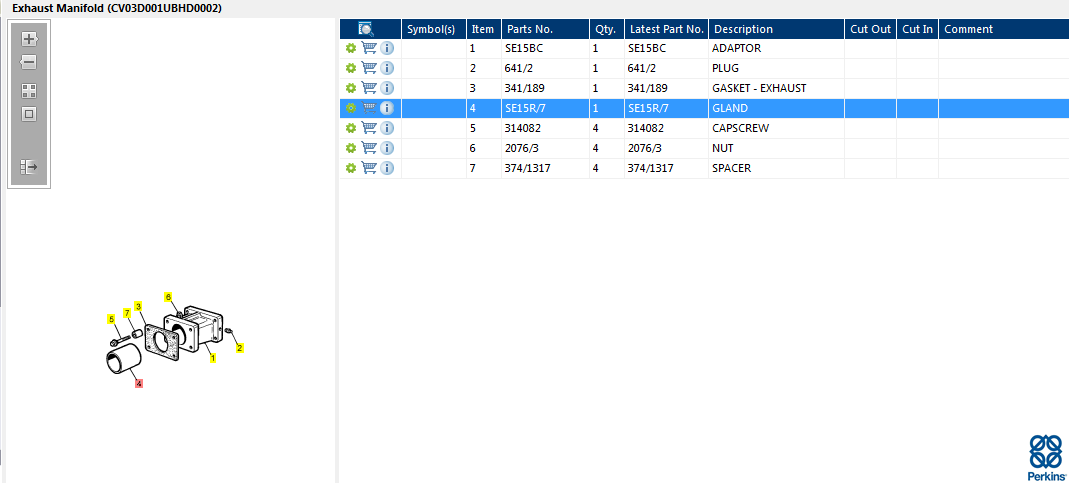This screenshot has width=1069, height=483.
Task: Click gear icon for ADAPTOR row
Action: click(x=350, y=48)
